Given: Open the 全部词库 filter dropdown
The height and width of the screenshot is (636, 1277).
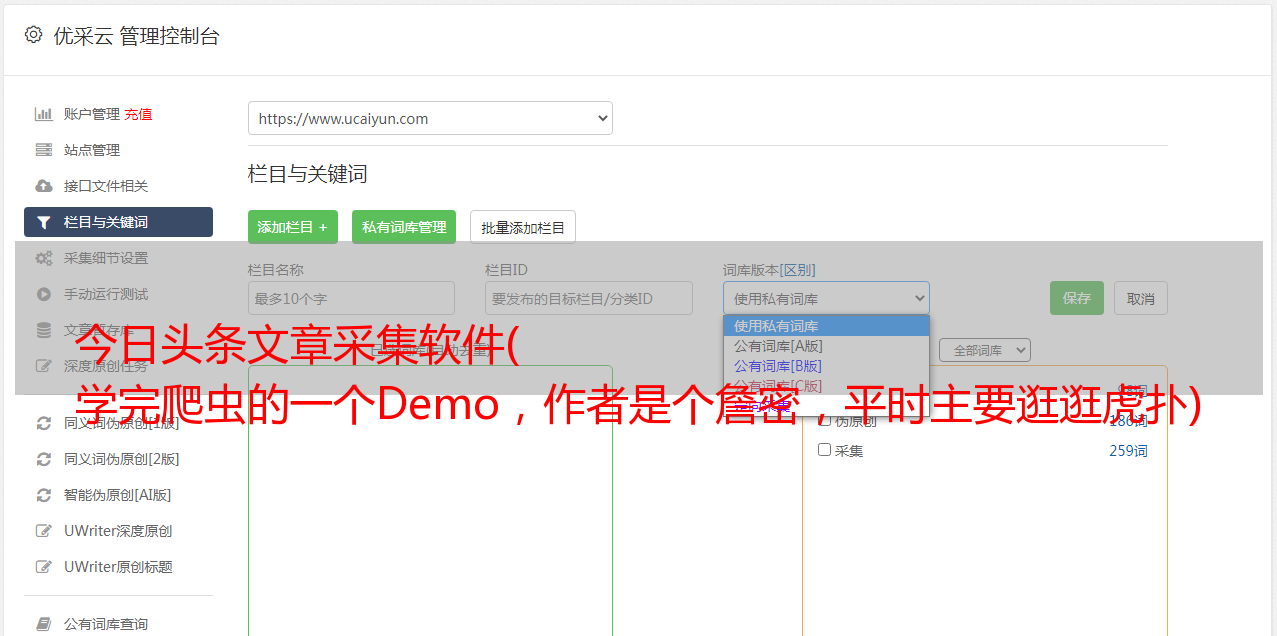Looking at the screenshot, I should [985, 351].
